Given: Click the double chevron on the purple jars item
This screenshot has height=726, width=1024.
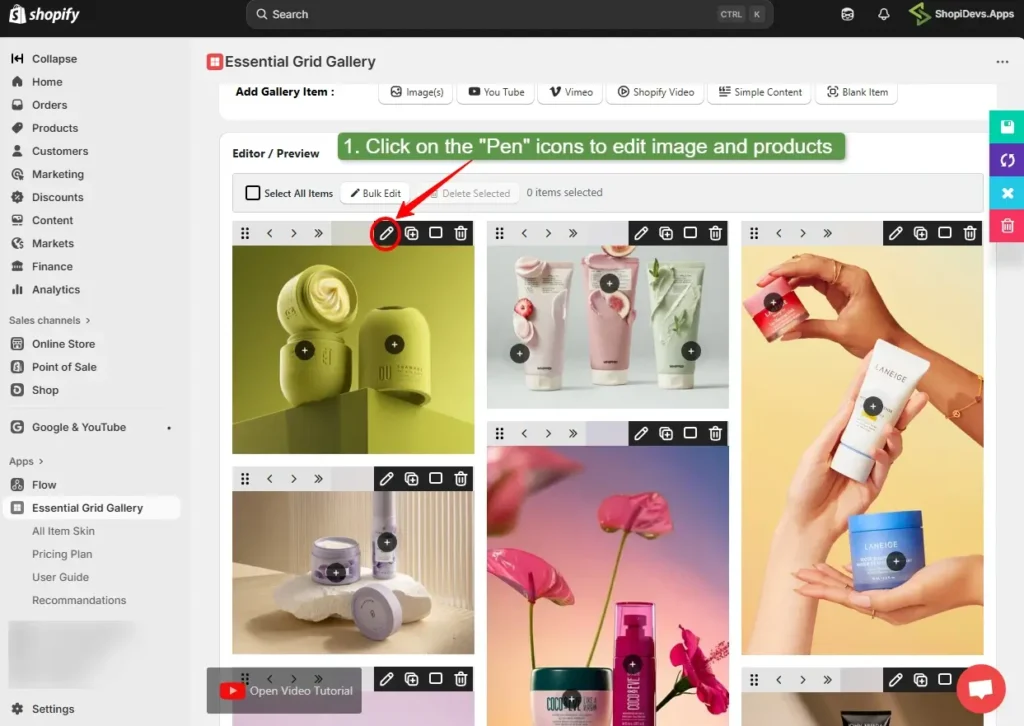Looking at the screenshot, I should [x=318, y=478].
